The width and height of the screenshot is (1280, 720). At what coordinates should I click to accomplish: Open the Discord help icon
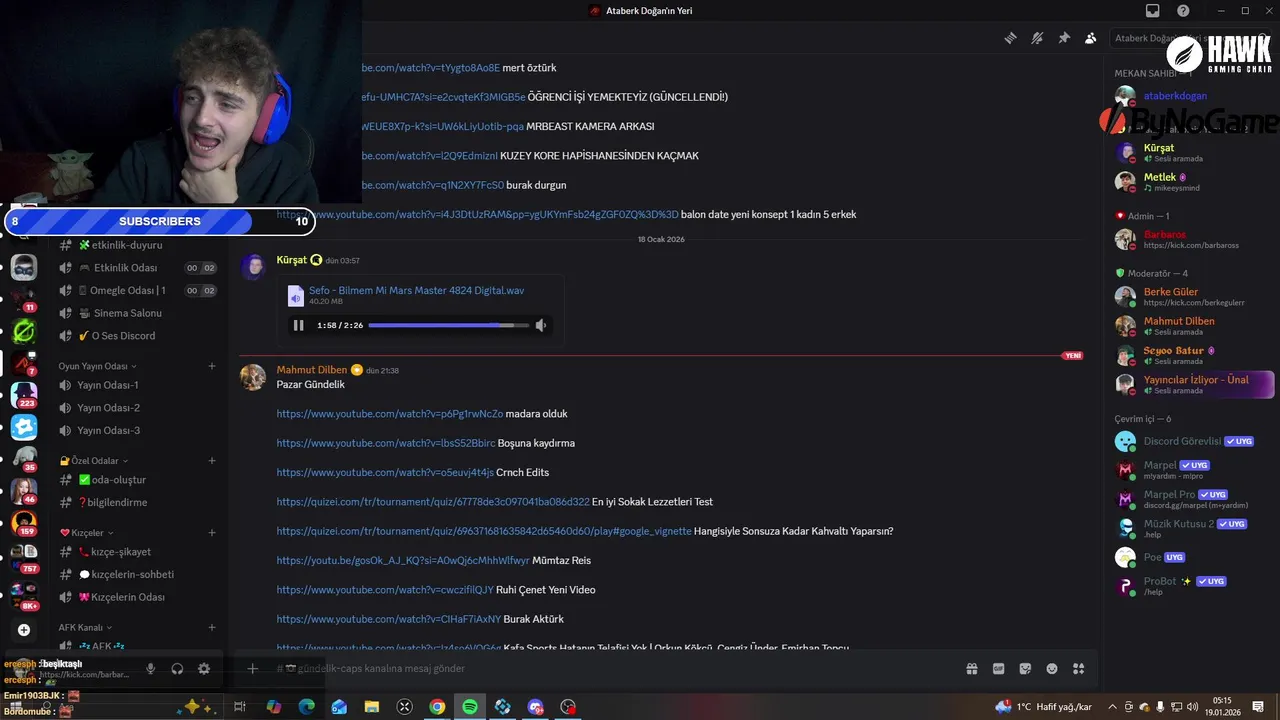pyautogui.click(x=1183, y=11)
